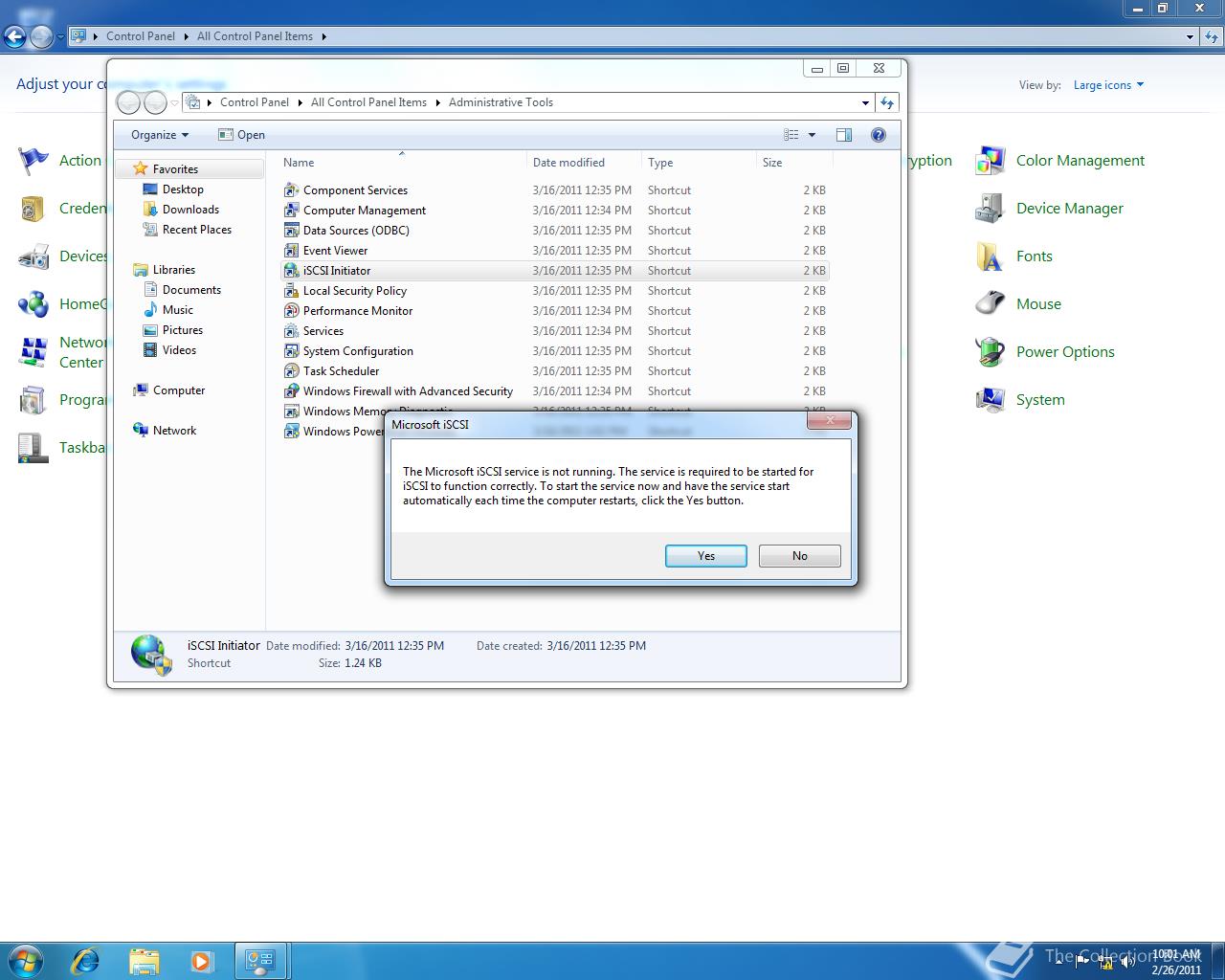Click the Start button orb
1225x980 pixels.
click(x=26, y=961)
